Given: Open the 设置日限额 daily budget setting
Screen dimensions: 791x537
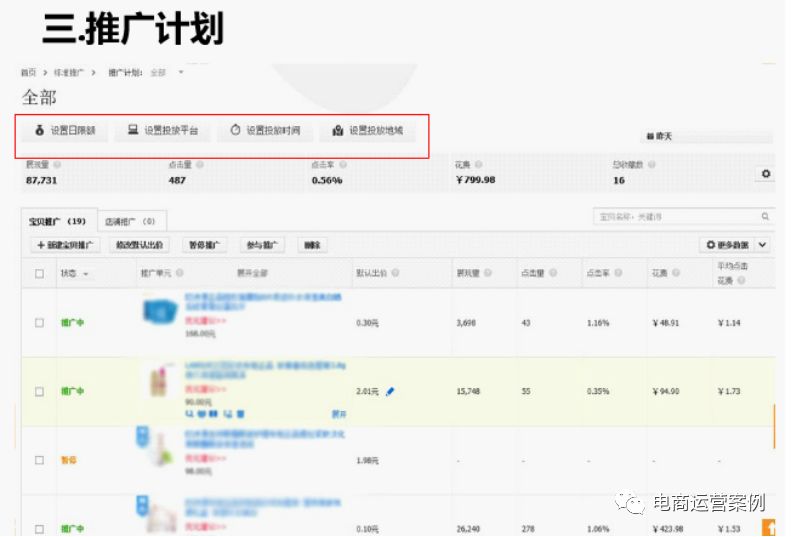Looking at the screenshot, I should pos(65,131).
